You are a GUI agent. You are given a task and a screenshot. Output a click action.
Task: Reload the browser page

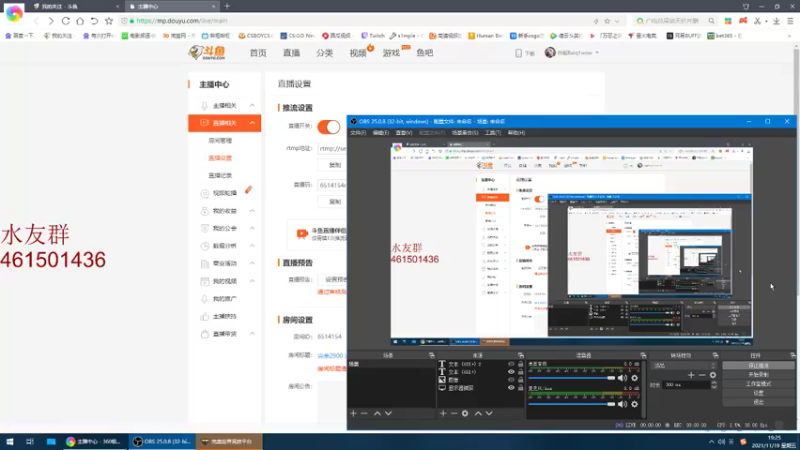(66, 21)
